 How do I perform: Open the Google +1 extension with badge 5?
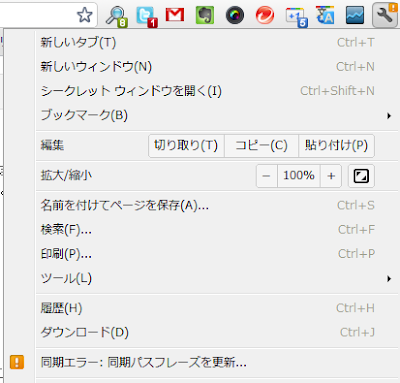click(296, 17)
